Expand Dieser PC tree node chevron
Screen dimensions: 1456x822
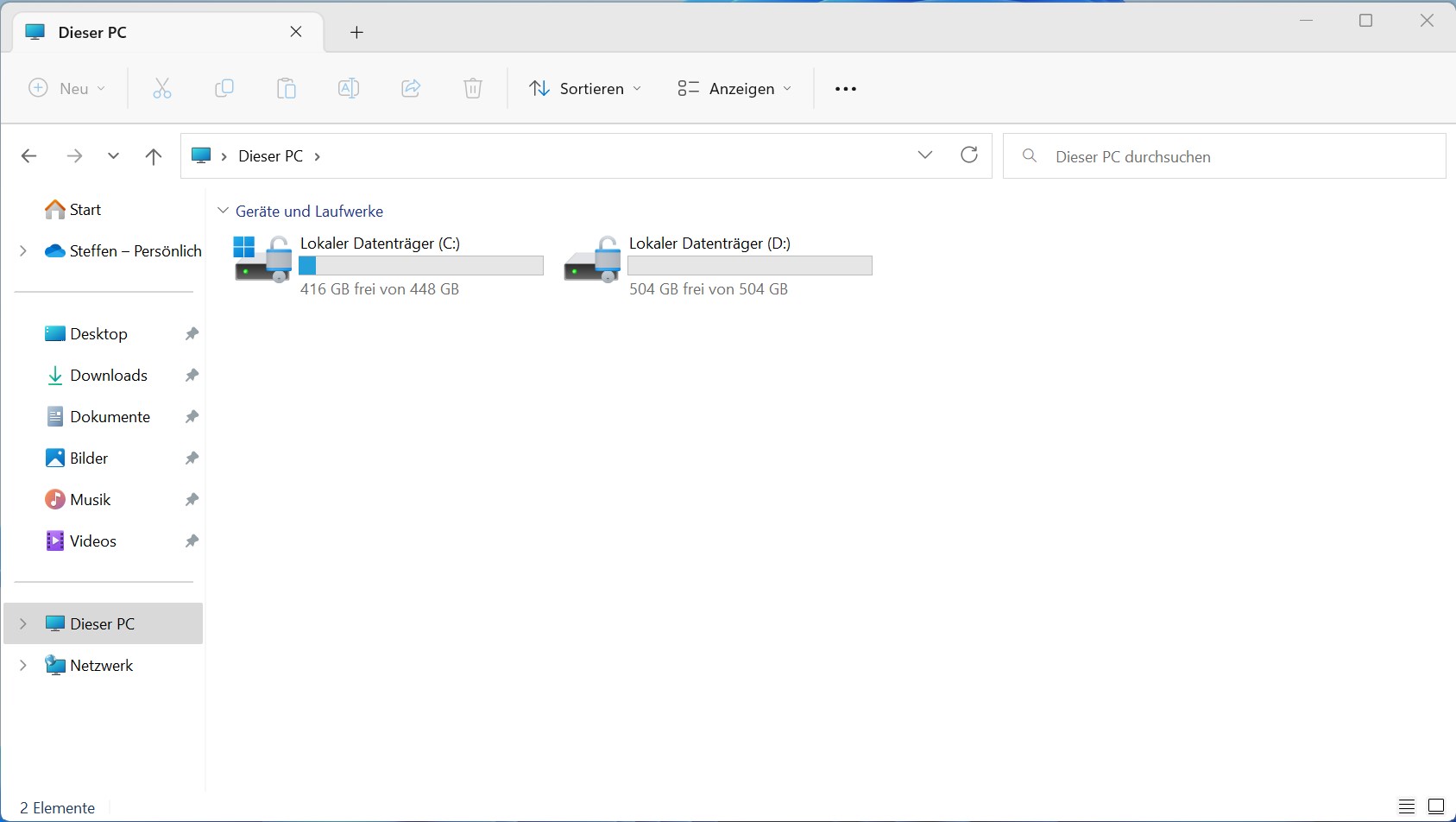coord(23,623)
